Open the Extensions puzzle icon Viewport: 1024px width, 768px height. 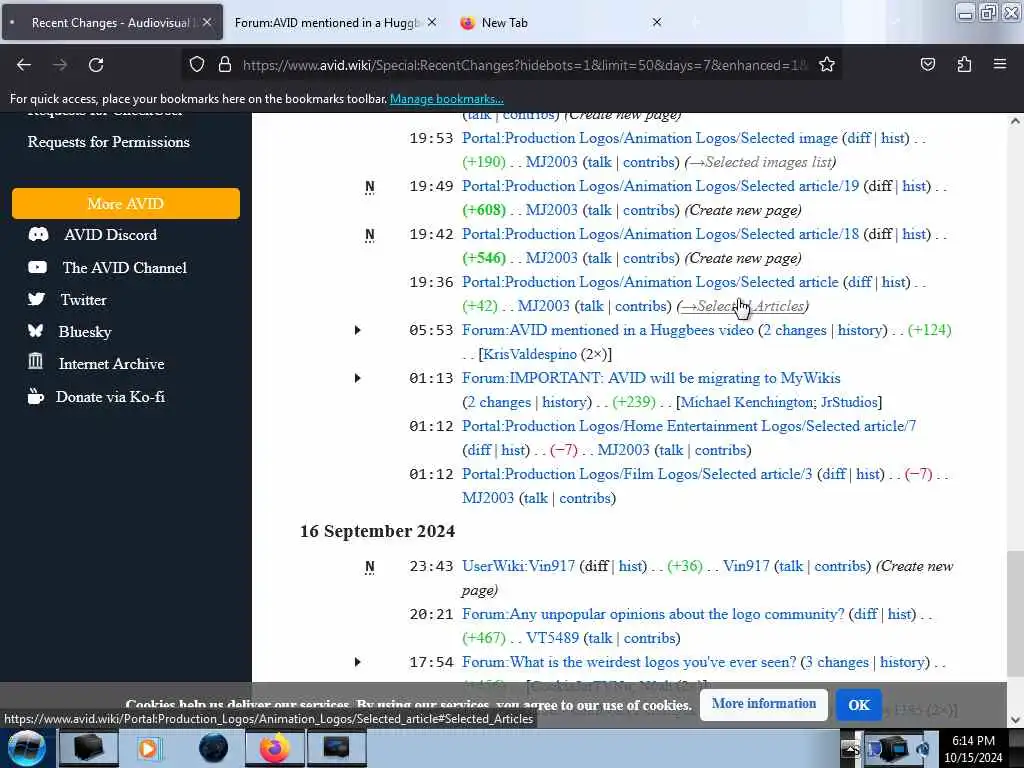[964, 65]
